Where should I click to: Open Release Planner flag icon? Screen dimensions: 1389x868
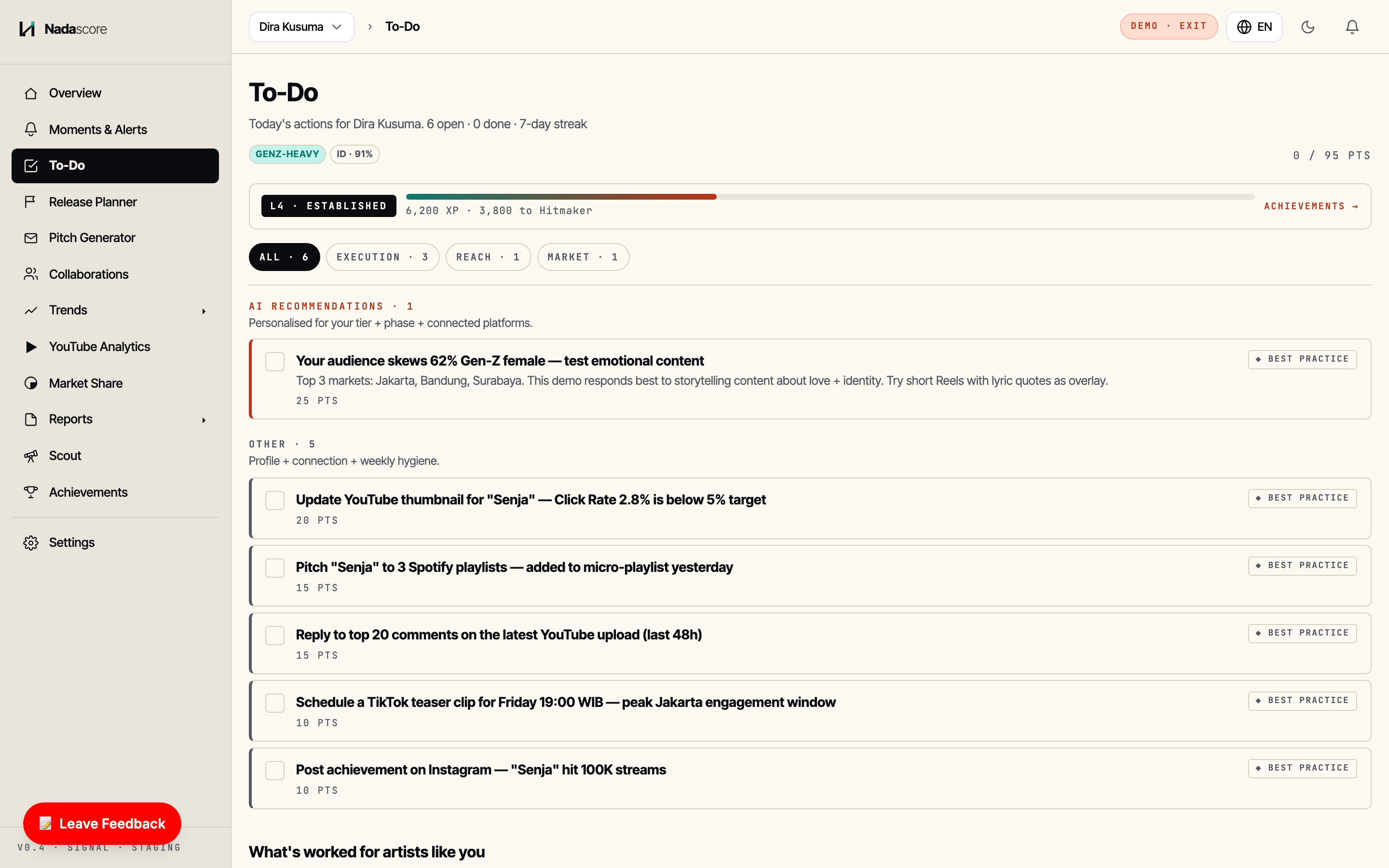point(31,202)
